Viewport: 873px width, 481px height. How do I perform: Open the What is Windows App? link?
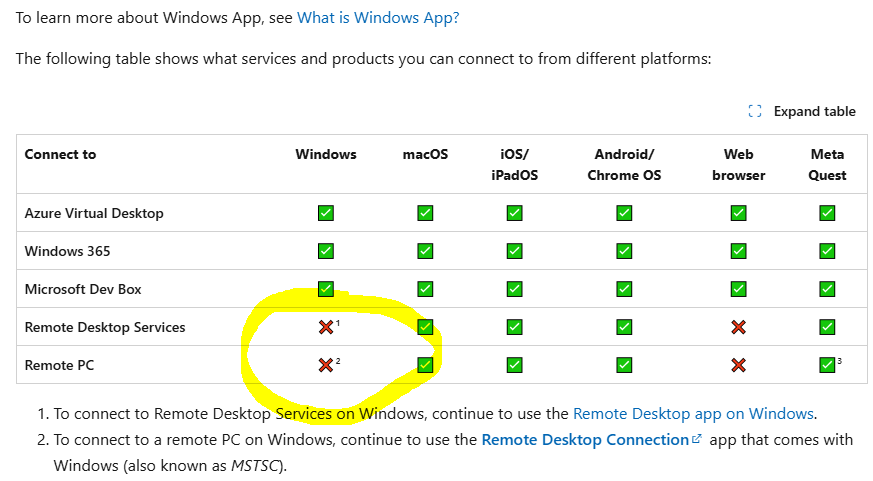(378, 18)
